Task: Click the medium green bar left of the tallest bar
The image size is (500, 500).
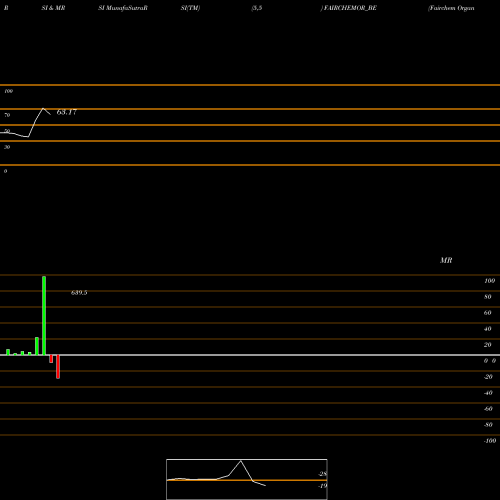Action: [x=37, y=346]
